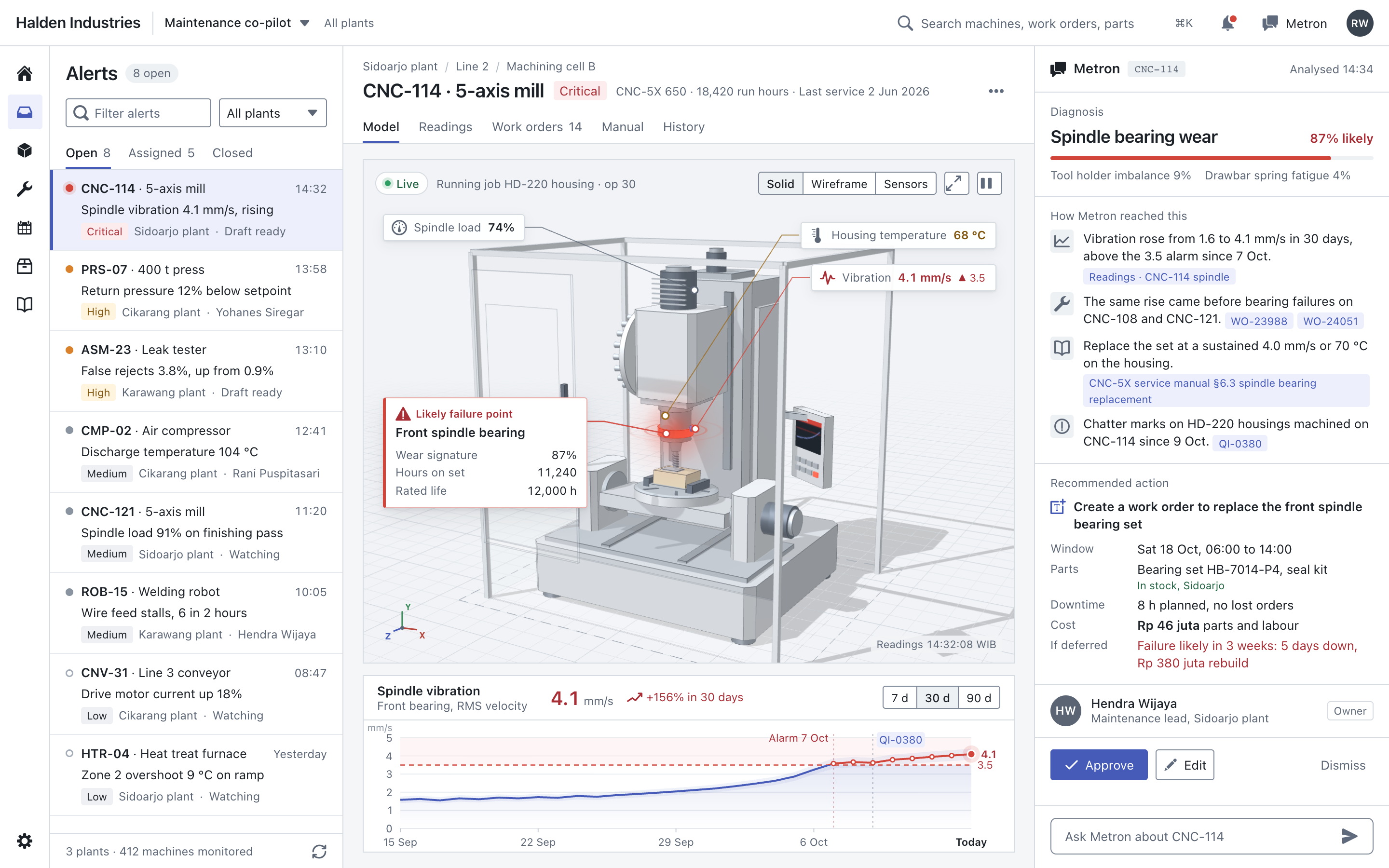Show the Assigned 5 alerts tab

(161, 153)
